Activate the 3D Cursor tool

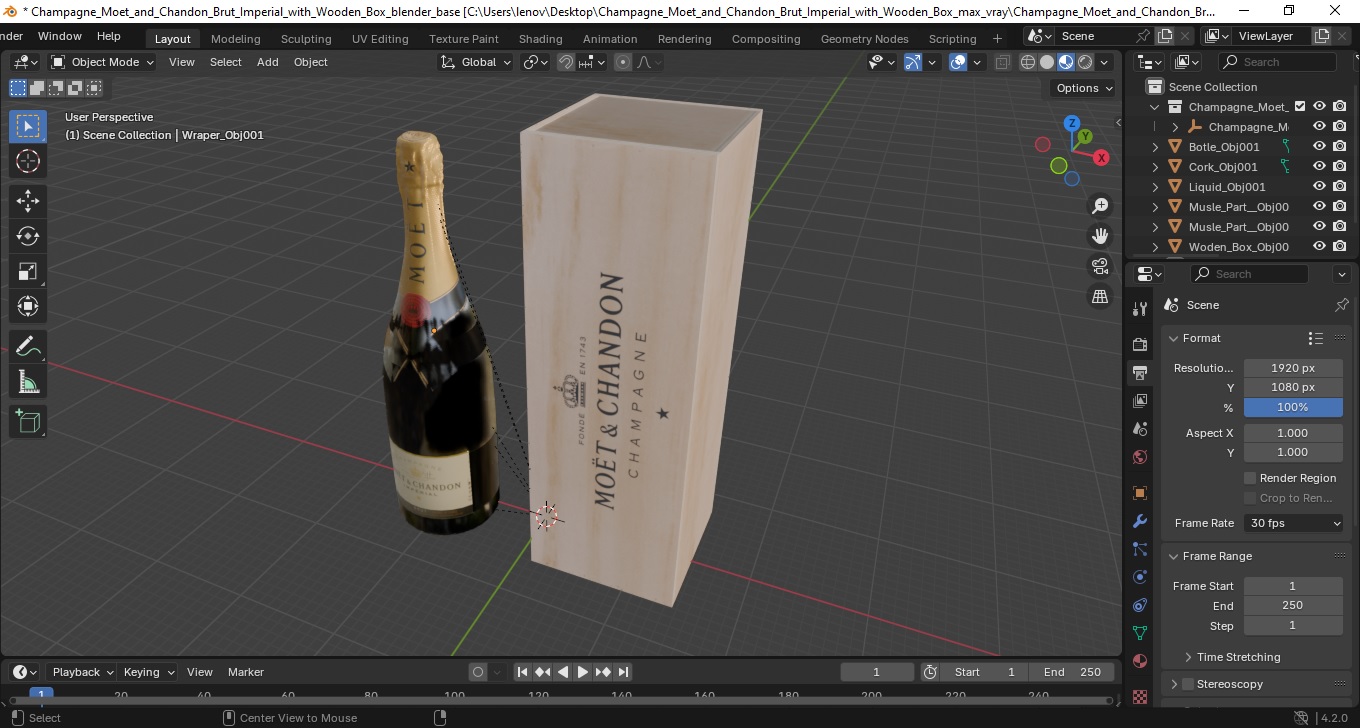click(x=28, y=161)
